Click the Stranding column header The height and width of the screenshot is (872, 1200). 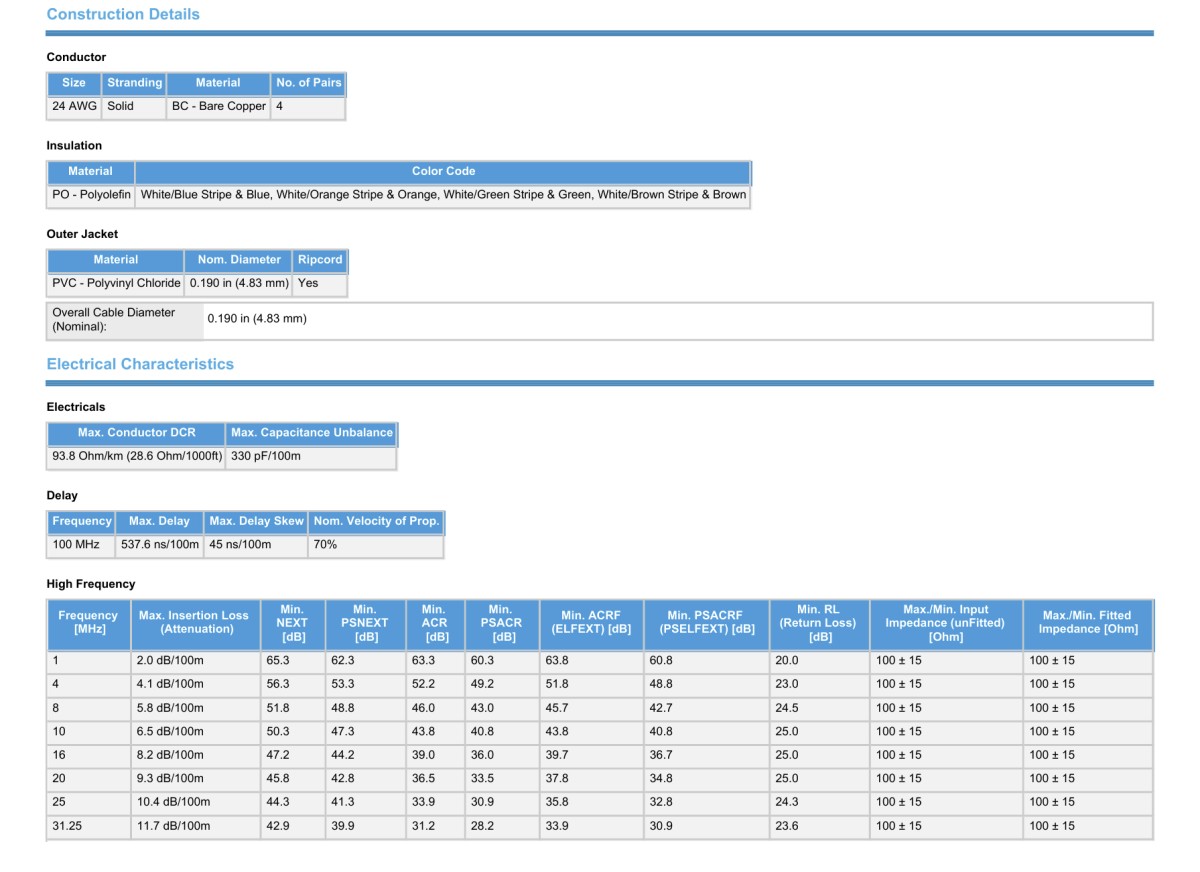[134, 83]
